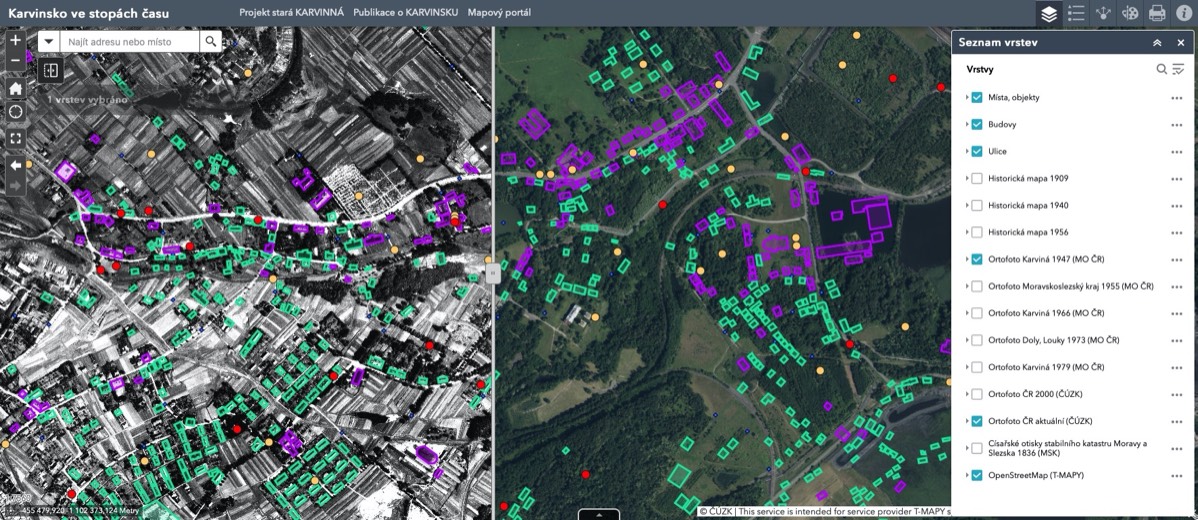The image size is (1198, 520).
Task: Go back to the previous map extent
Action: [x=15, y=165]
